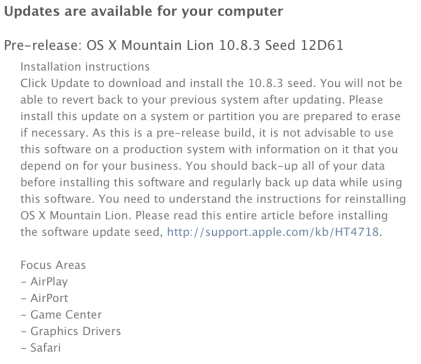Select the AirPort focus area item

click(49, 298)
